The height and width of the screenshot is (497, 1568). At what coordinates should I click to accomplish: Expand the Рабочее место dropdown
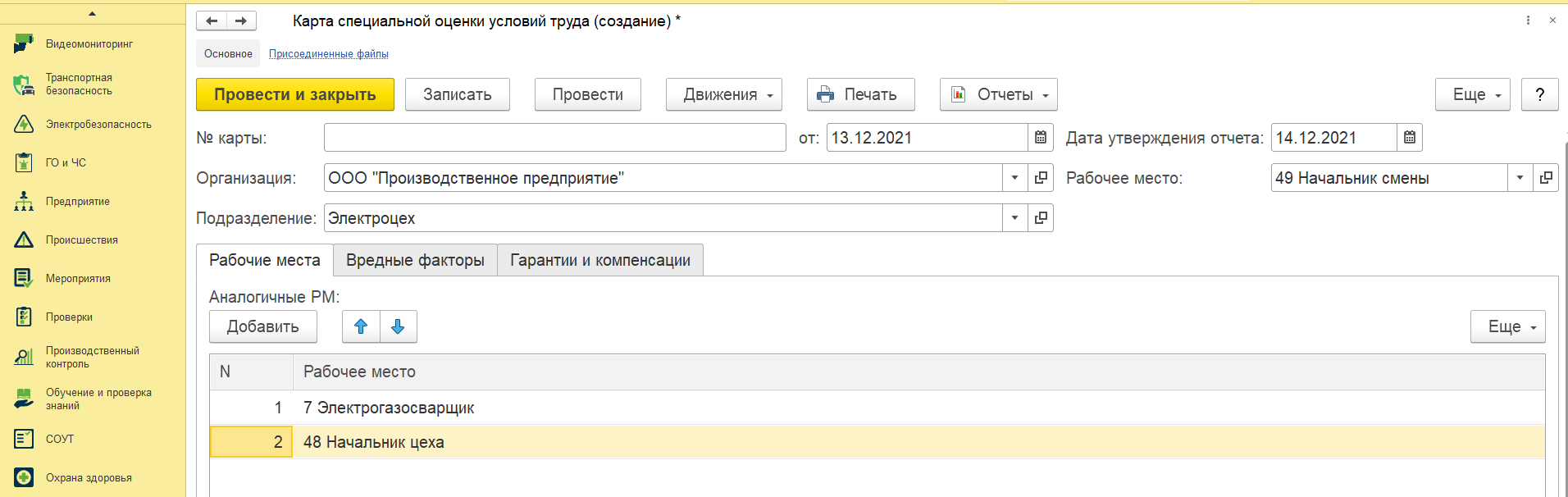pyautogui.click(x=1520, y=178)
